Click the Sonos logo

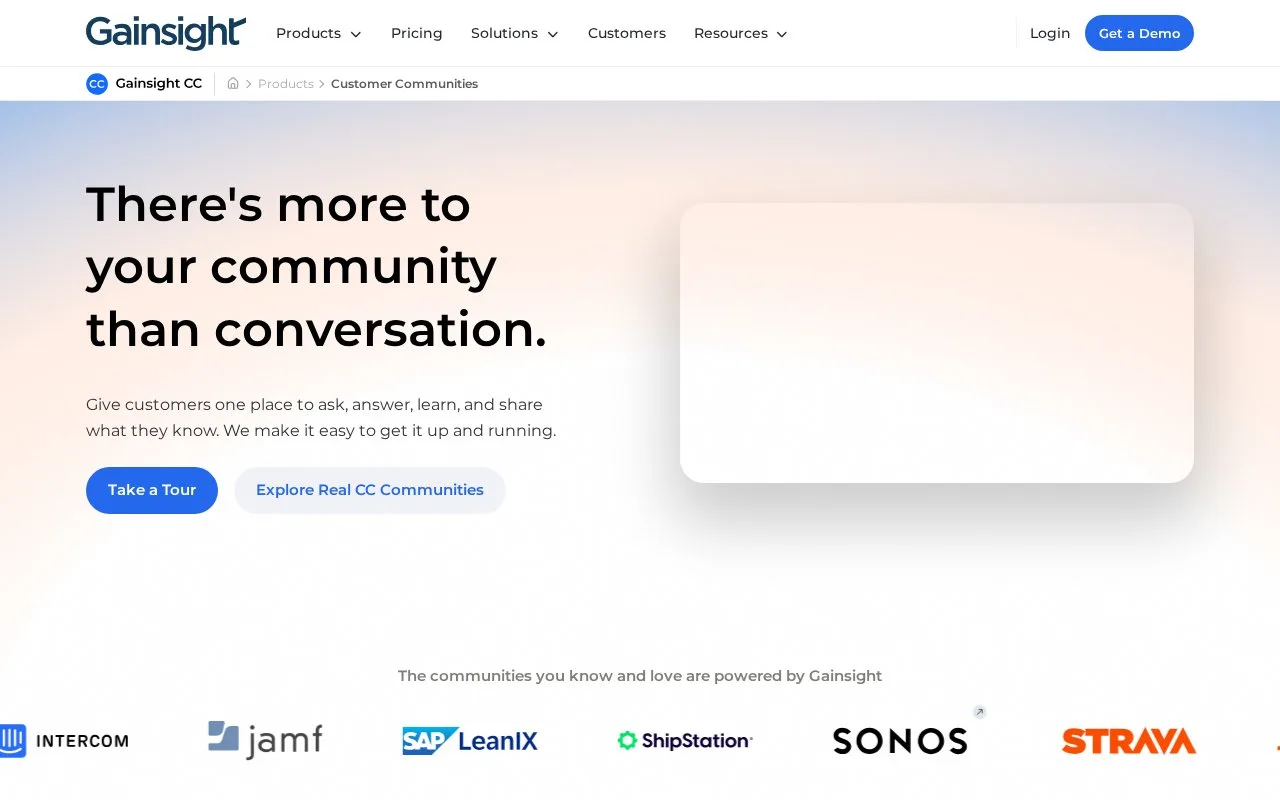click(x=900, y=741)
